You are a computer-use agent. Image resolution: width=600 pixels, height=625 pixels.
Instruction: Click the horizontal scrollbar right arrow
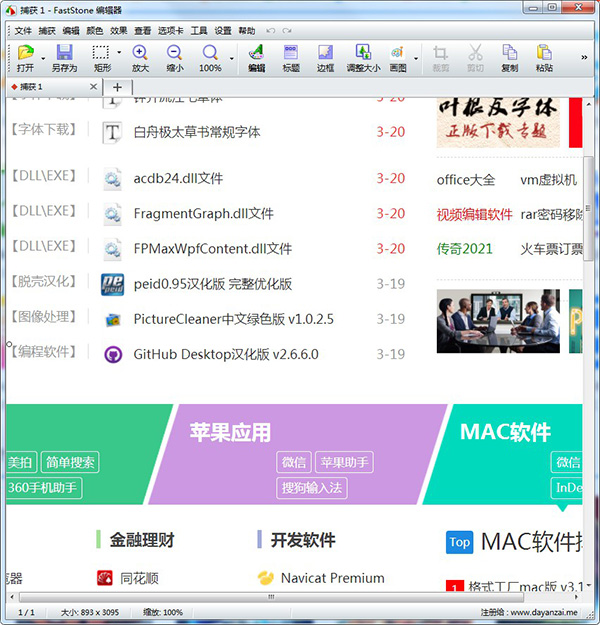coord(576,597)
